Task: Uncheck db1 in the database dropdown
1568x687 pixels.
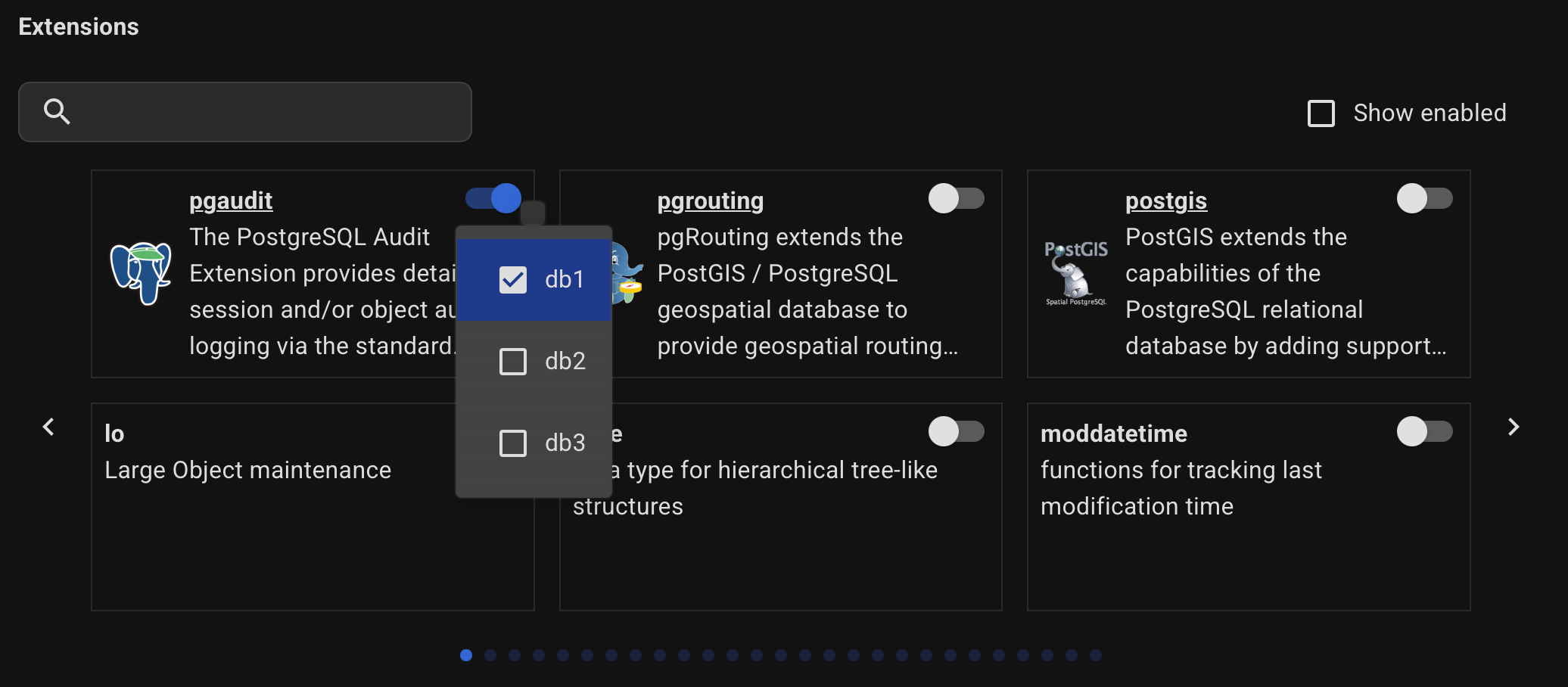Action: click(513, 280)
